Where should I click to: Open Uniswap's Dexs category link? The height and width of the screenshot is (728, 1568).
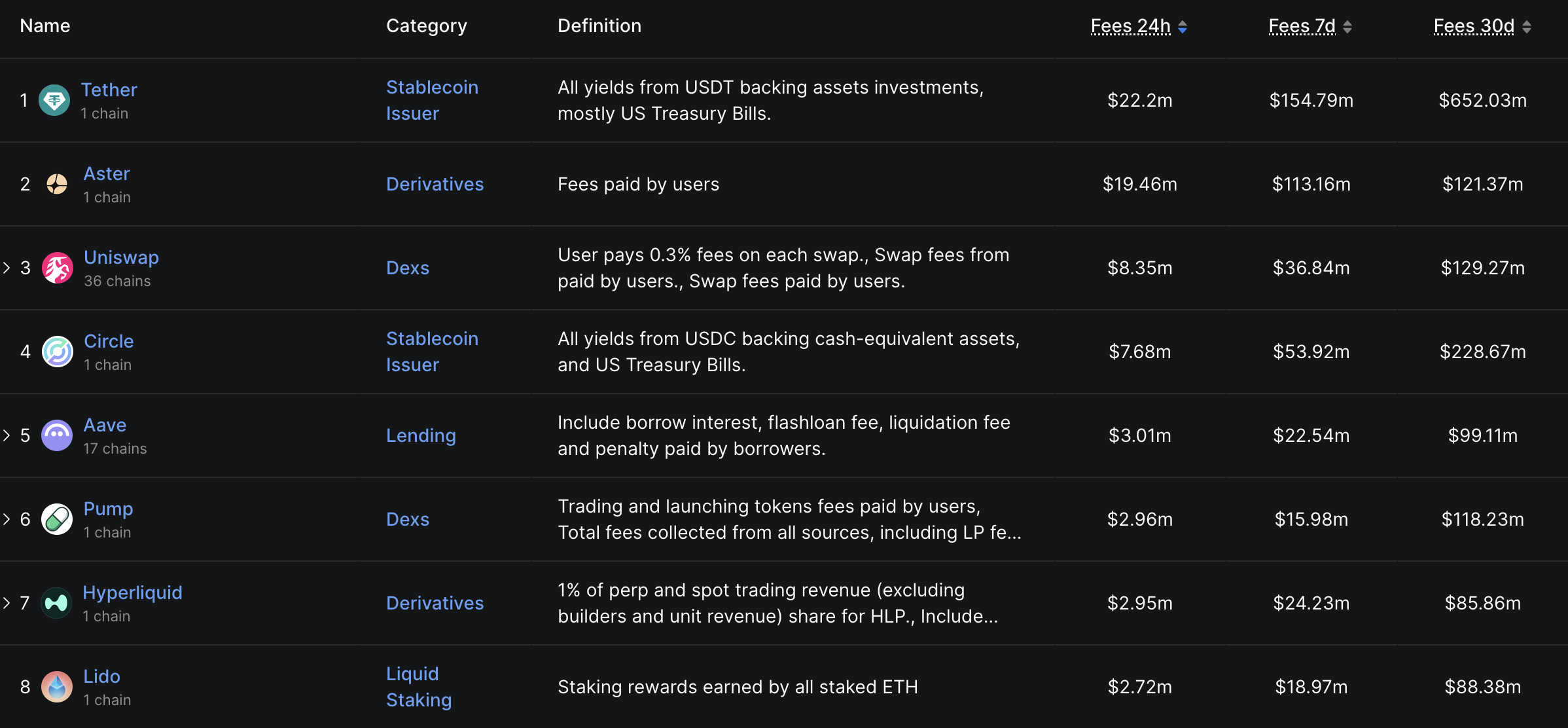click(x=408, y=268)
